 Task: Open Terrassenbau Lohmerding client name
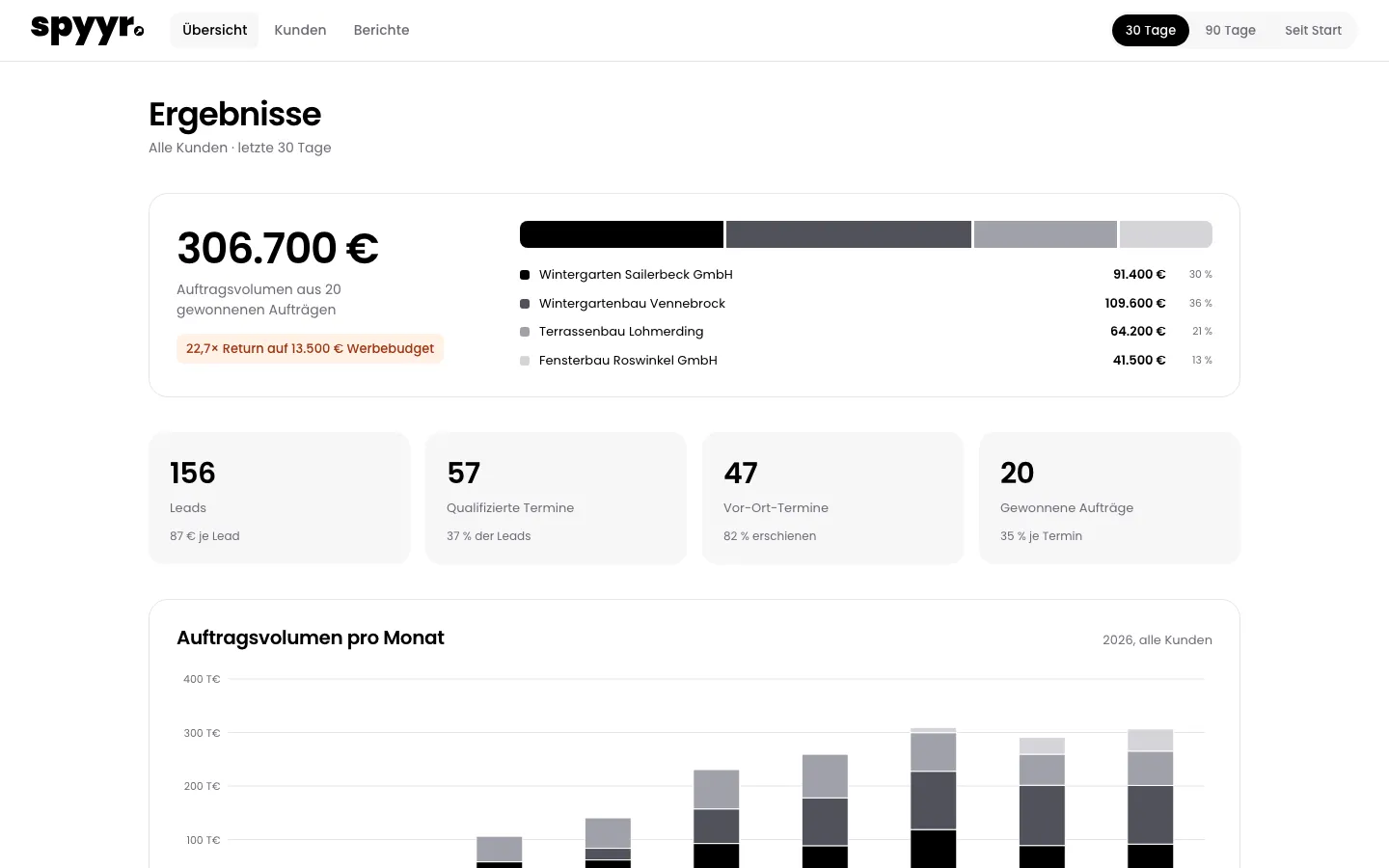(621, 332)
